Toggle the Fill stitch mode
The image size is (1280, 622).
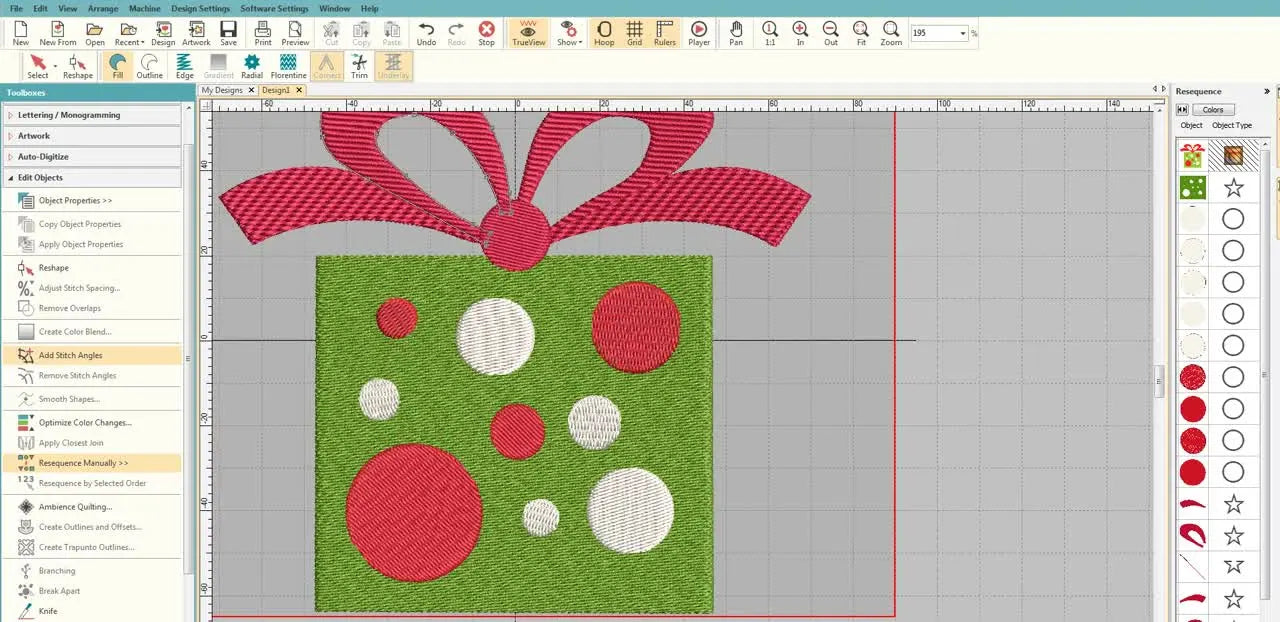point(118,66)
